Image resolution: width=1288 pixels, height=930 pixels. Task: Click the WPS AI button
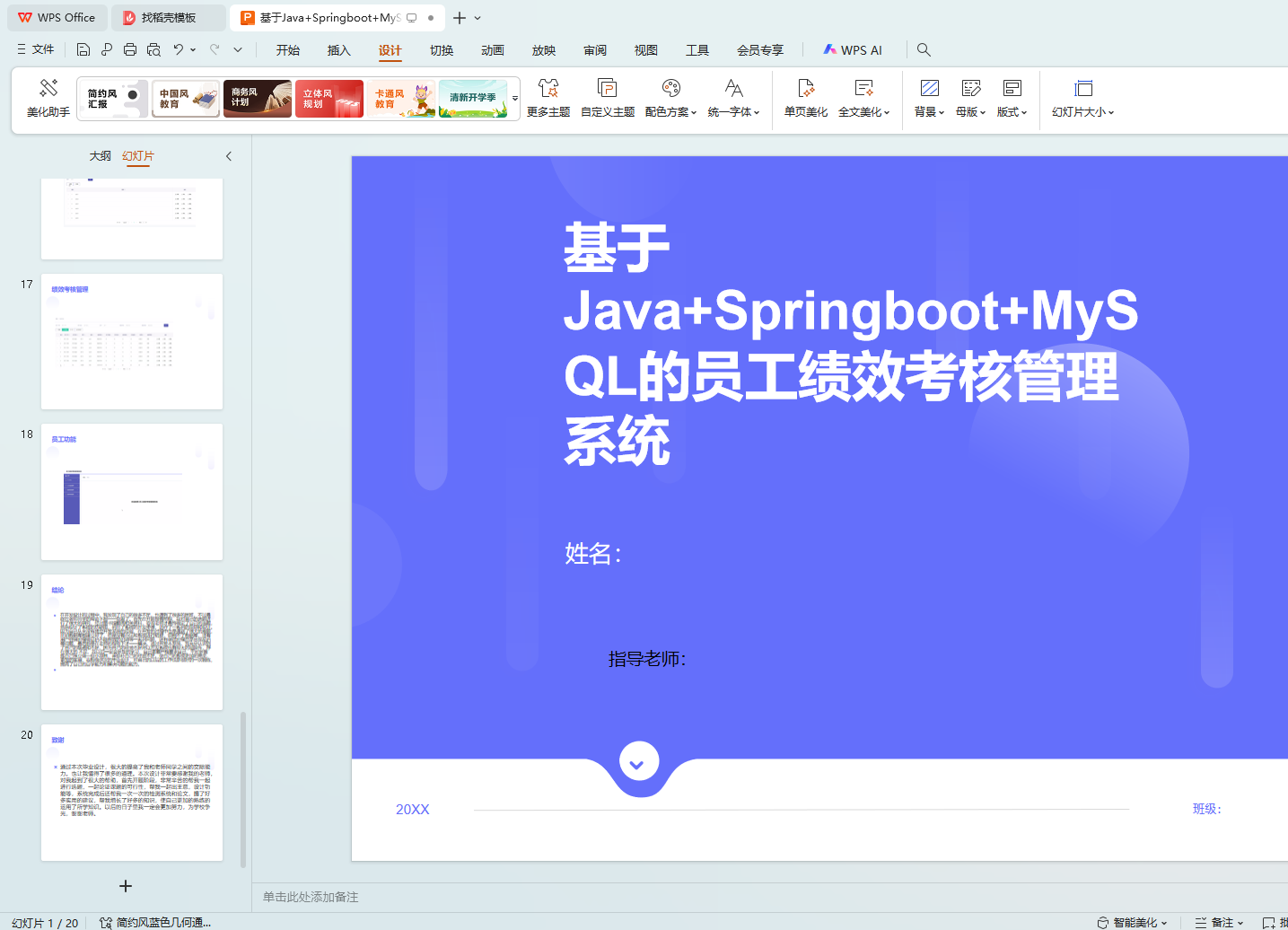[853, 50]
